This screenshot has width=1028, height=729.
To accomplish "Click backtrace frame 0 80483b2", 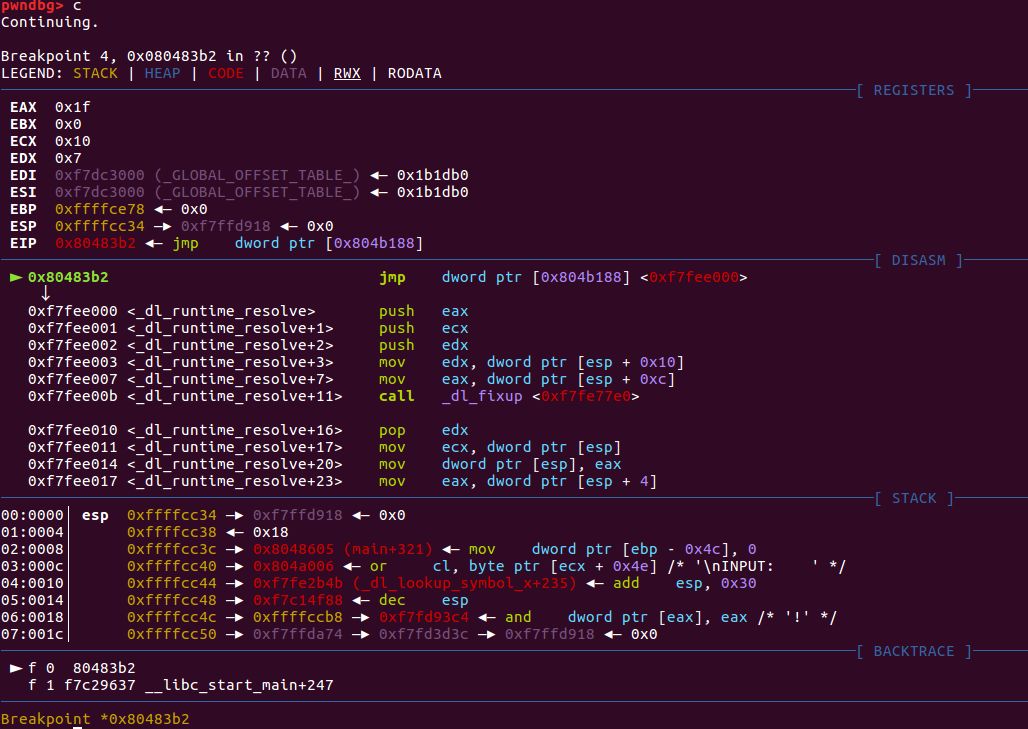I will point(81,668).
